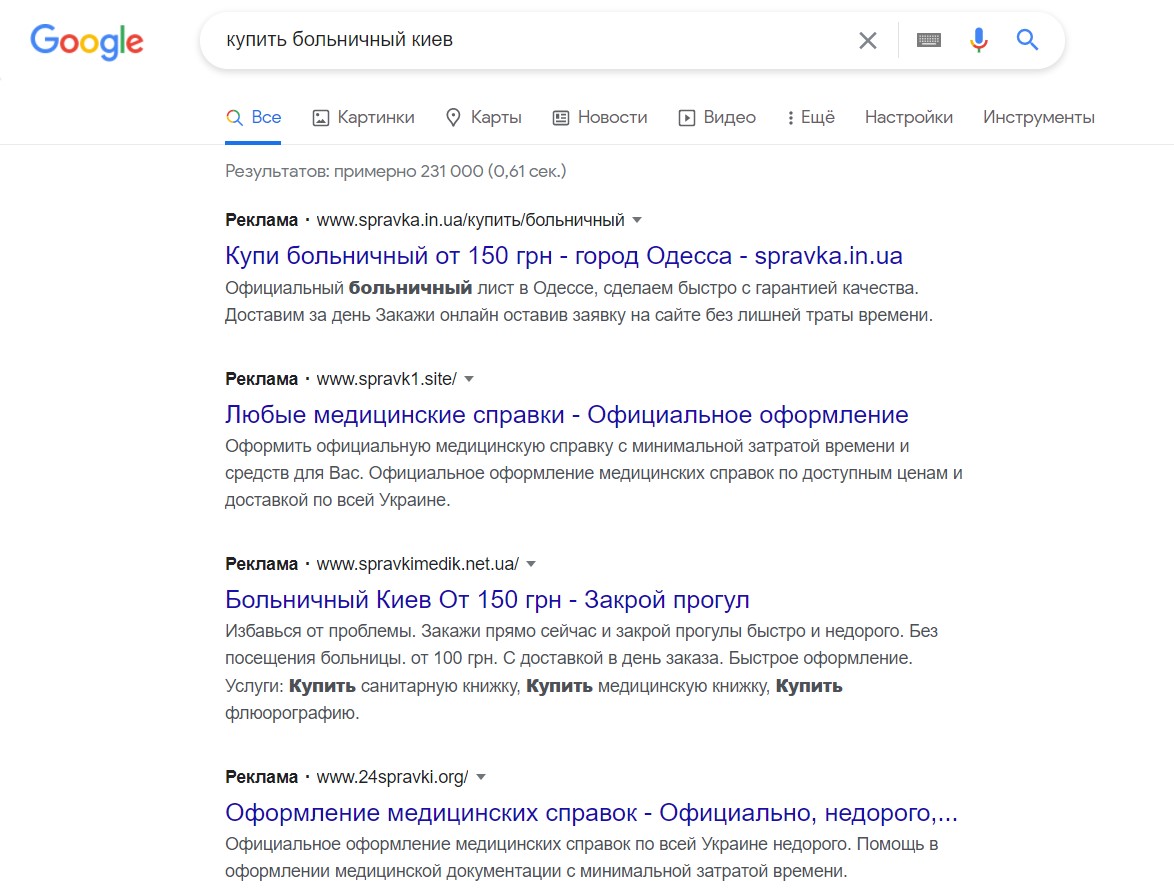Expand the Ещё more options menu
Screen dimensions: 1174x891
(810, 118)
